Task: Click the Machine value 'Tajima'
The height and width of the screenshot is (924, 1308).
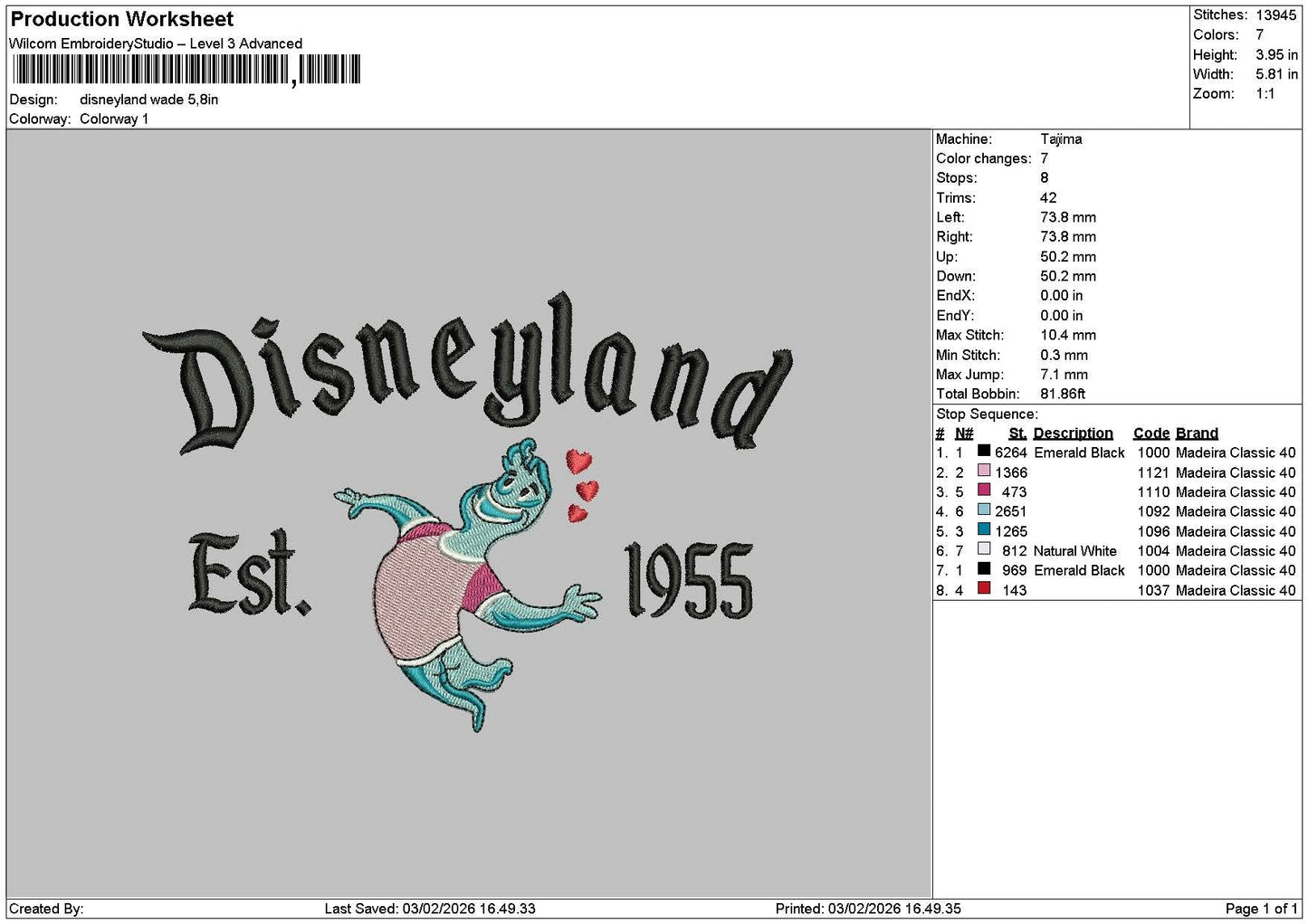Action: (x=1061, y=139)
